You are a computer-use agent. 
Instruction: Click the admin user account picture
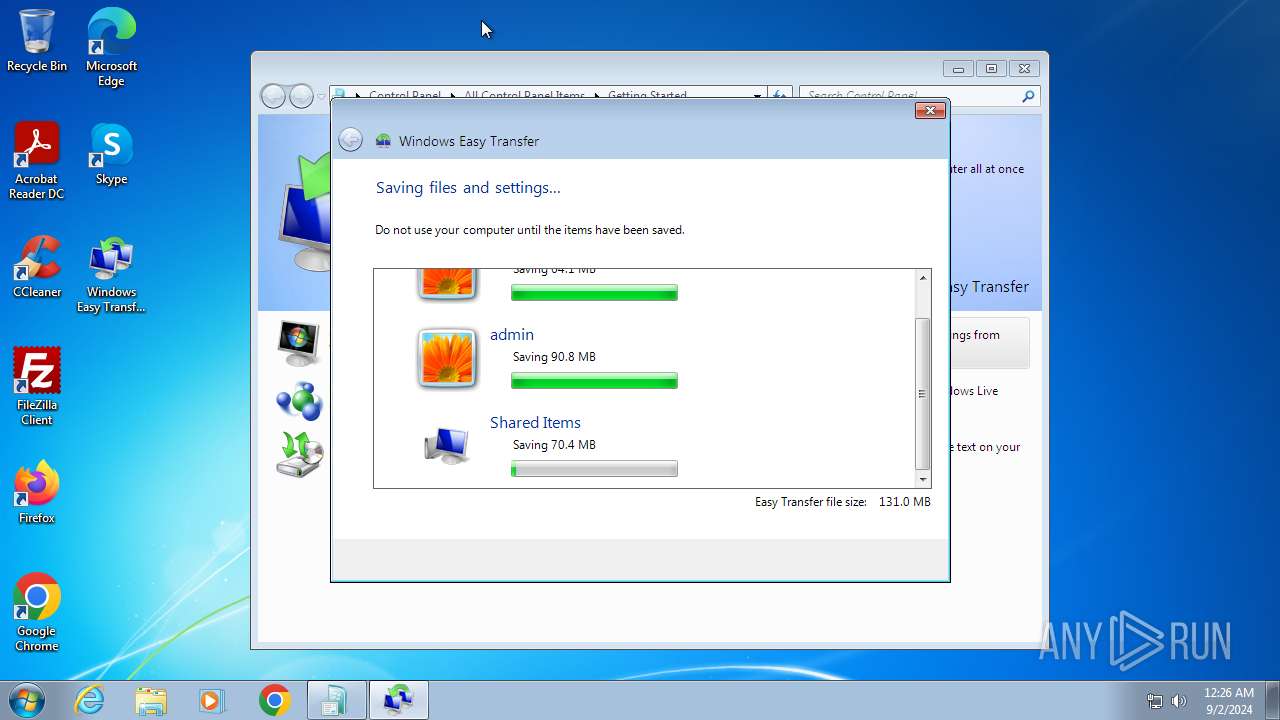click(447, 357)
